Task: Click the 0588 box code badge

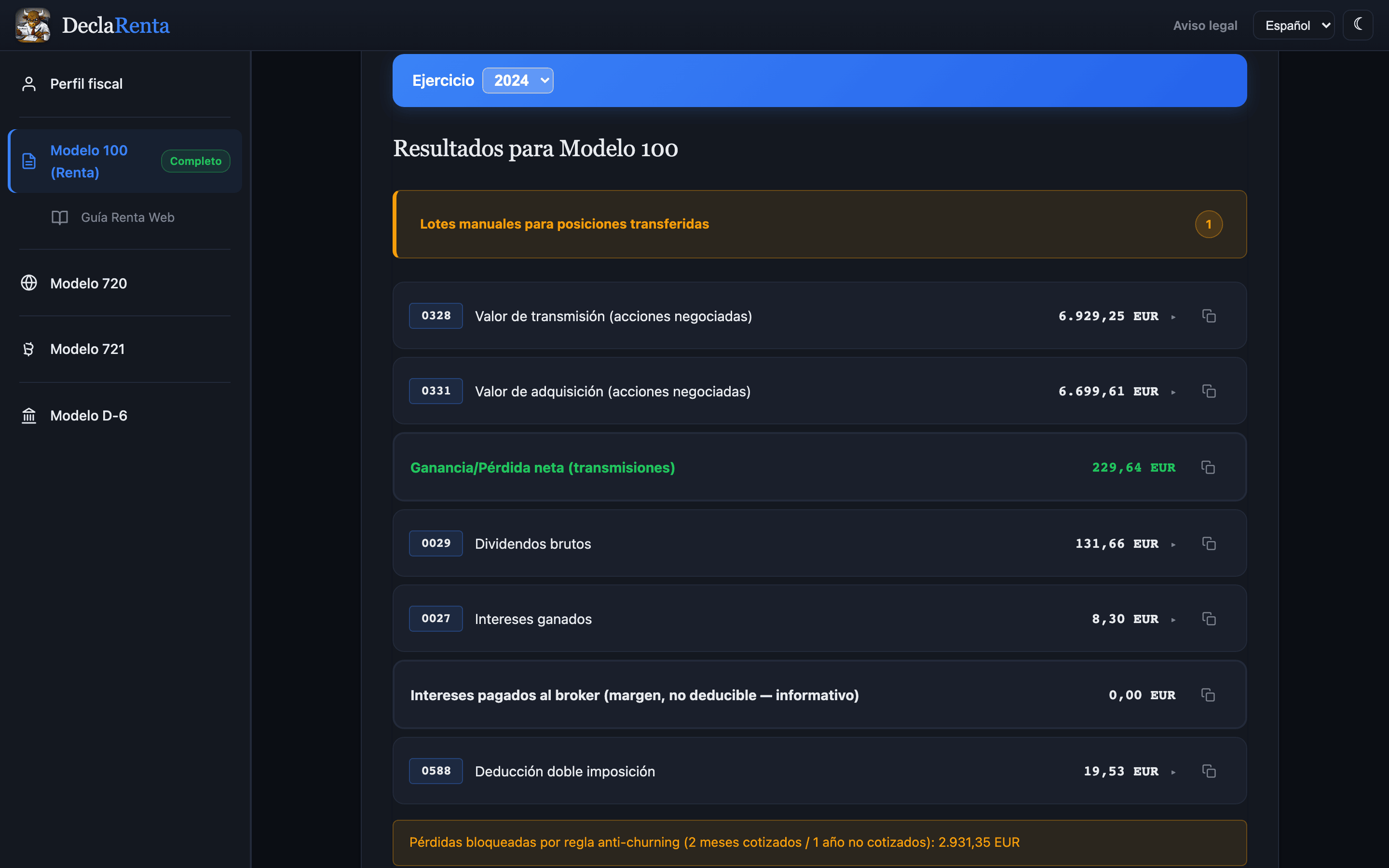Action: pos(436,771)
